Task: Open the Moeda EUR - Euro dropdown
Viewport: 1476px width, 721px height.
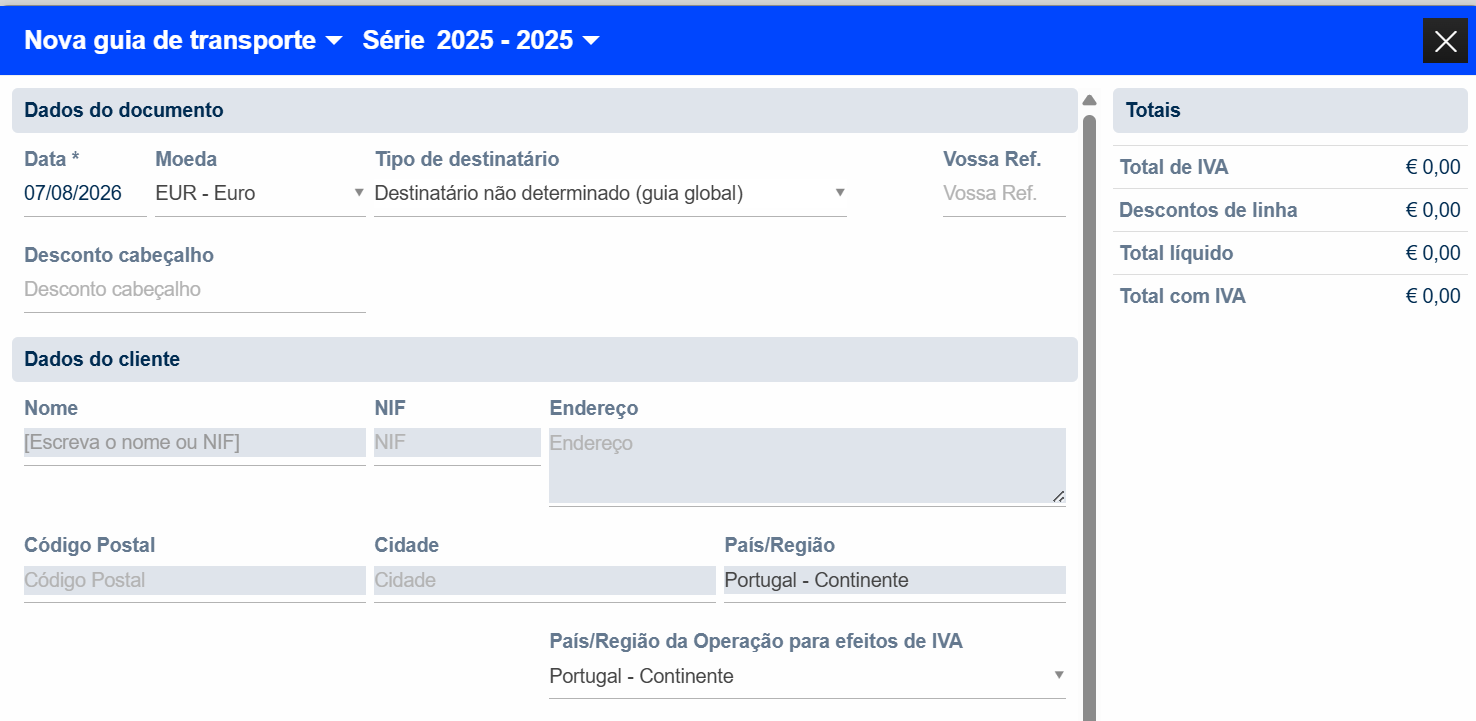Action: 260,193
